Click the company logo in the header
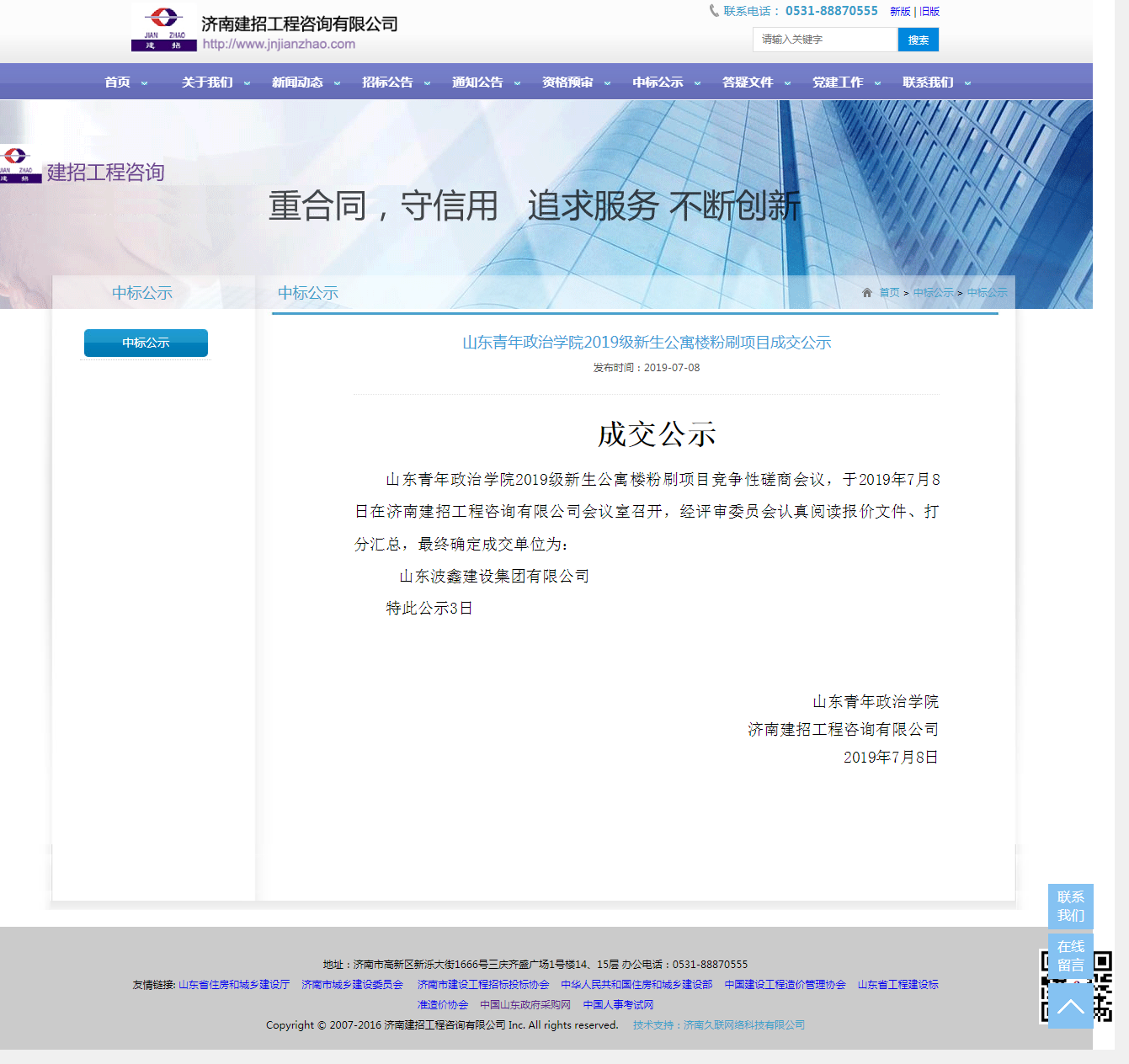The image size is (1129, 1064). click(x=164, y=29)
